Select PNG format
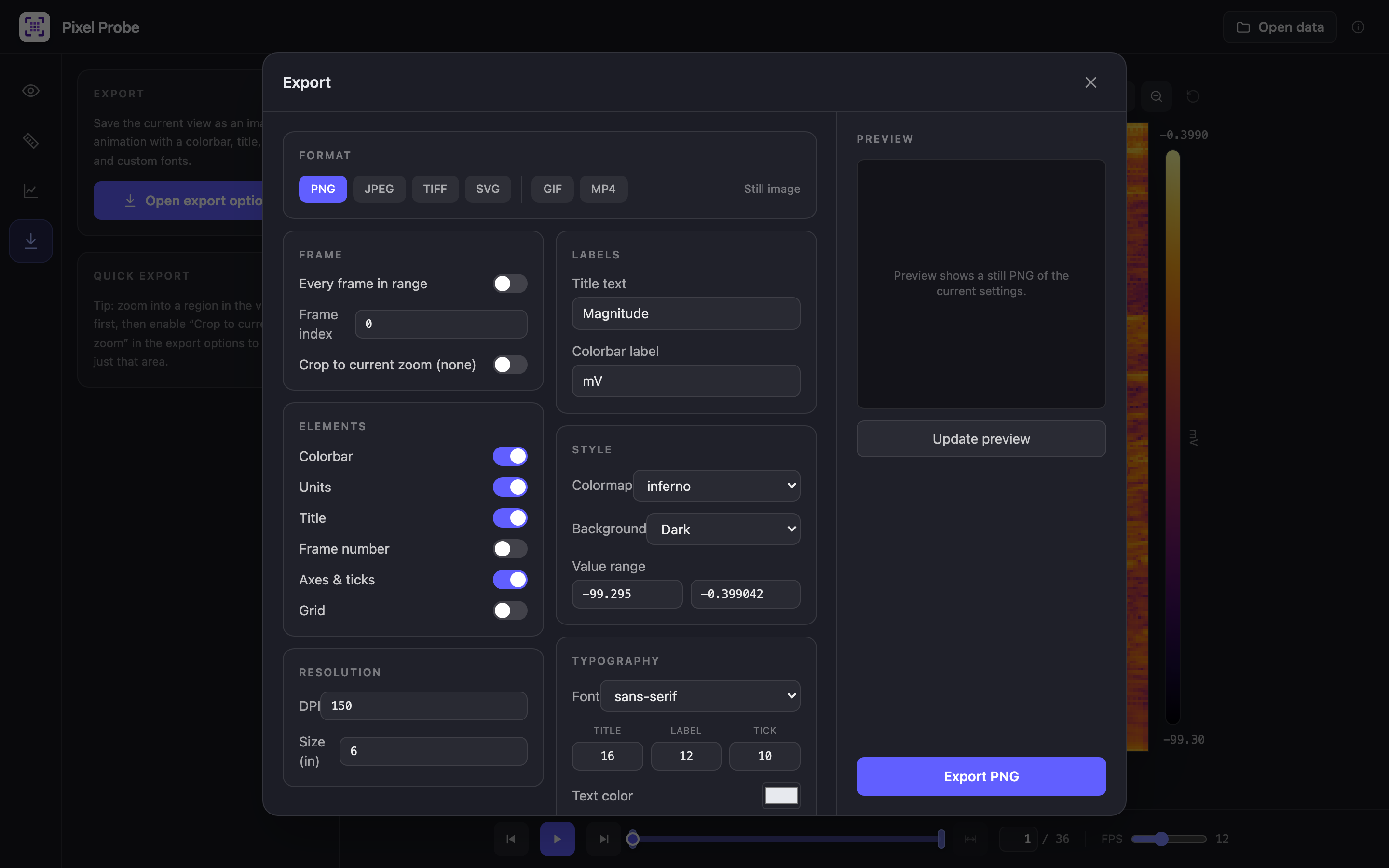The width and height of the screenshot is (1389, 868). pos(323,189)
